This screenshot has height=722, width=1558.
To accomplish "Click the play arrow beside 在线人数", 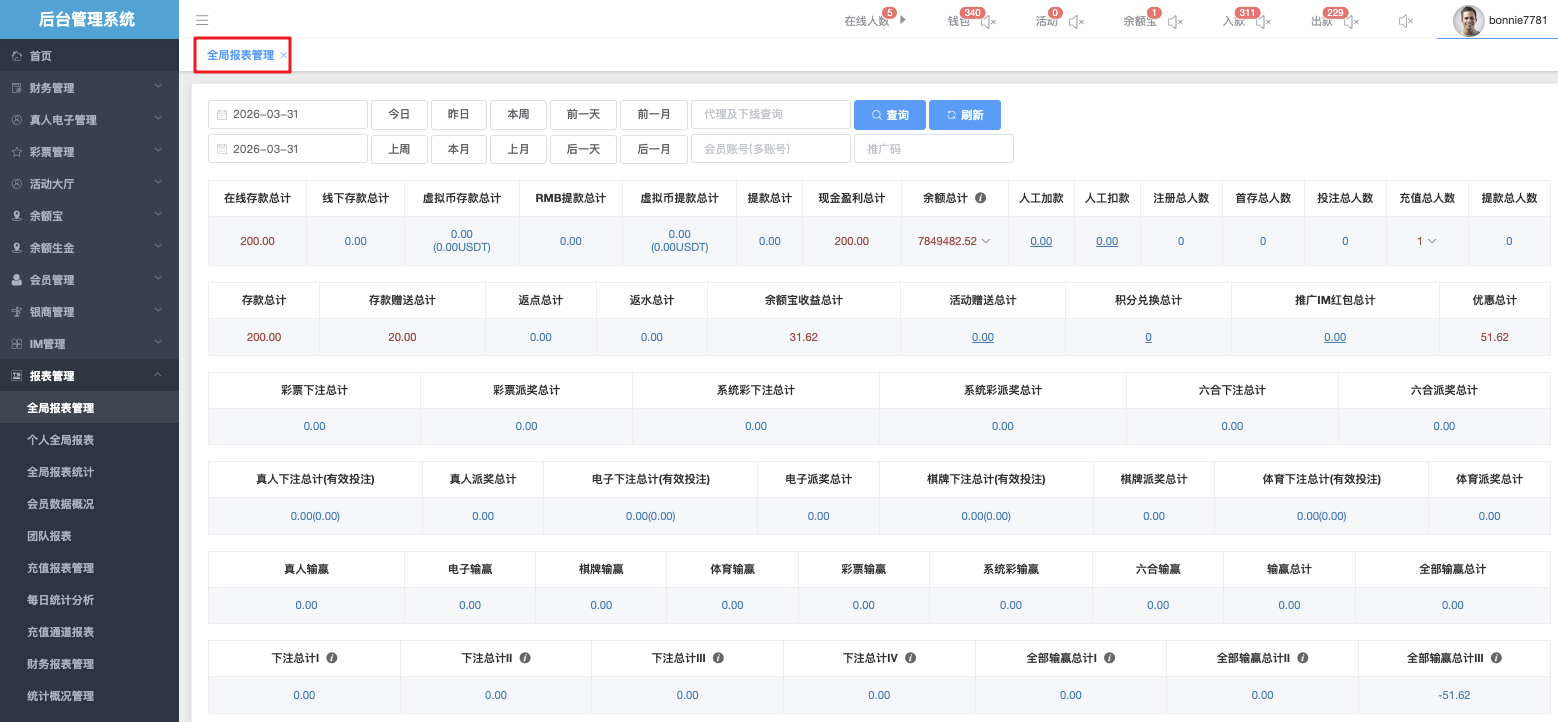I will pyautogui.click(x=904, y=20).
